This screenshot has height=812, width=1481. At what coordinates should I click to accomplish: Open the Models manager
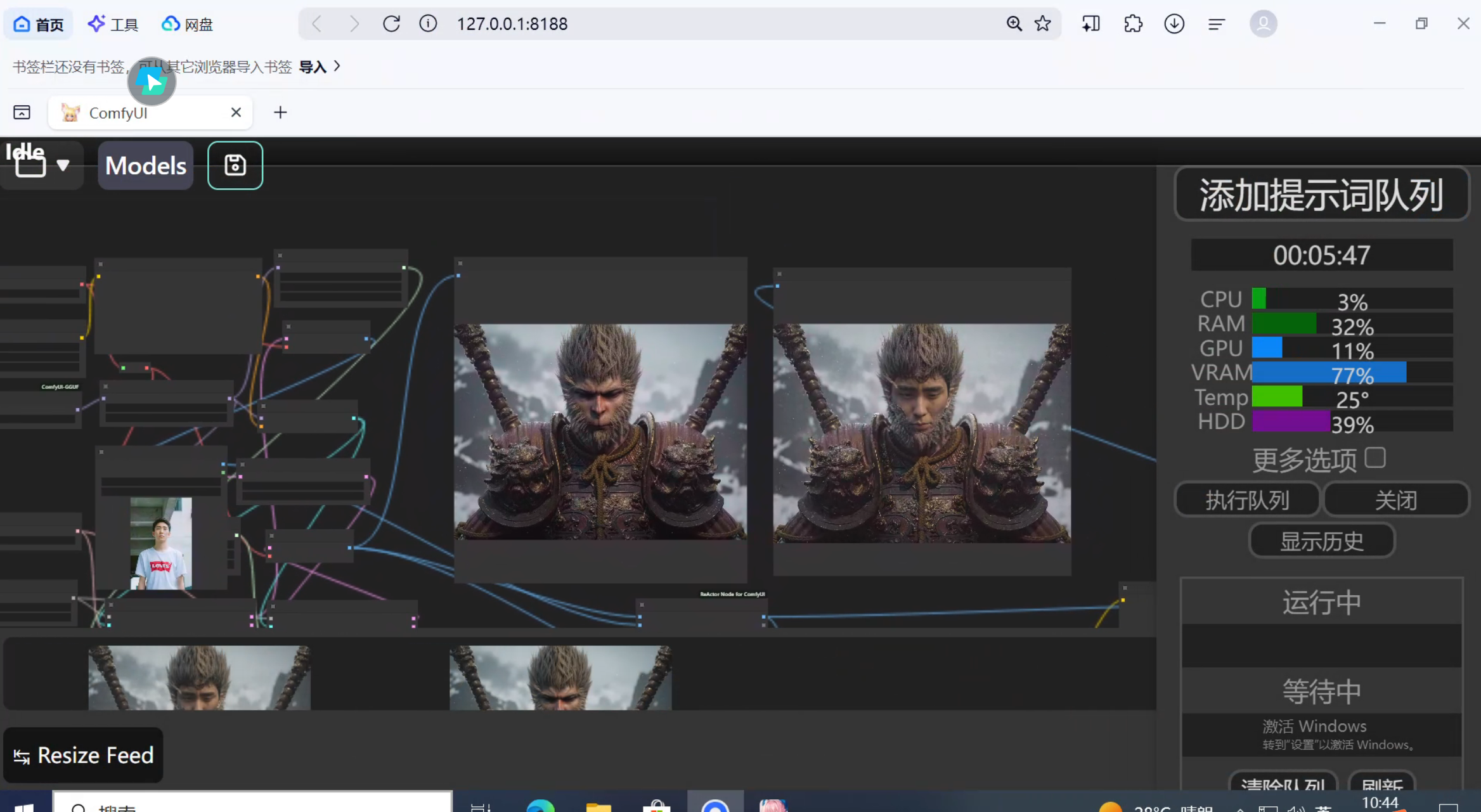146,165
